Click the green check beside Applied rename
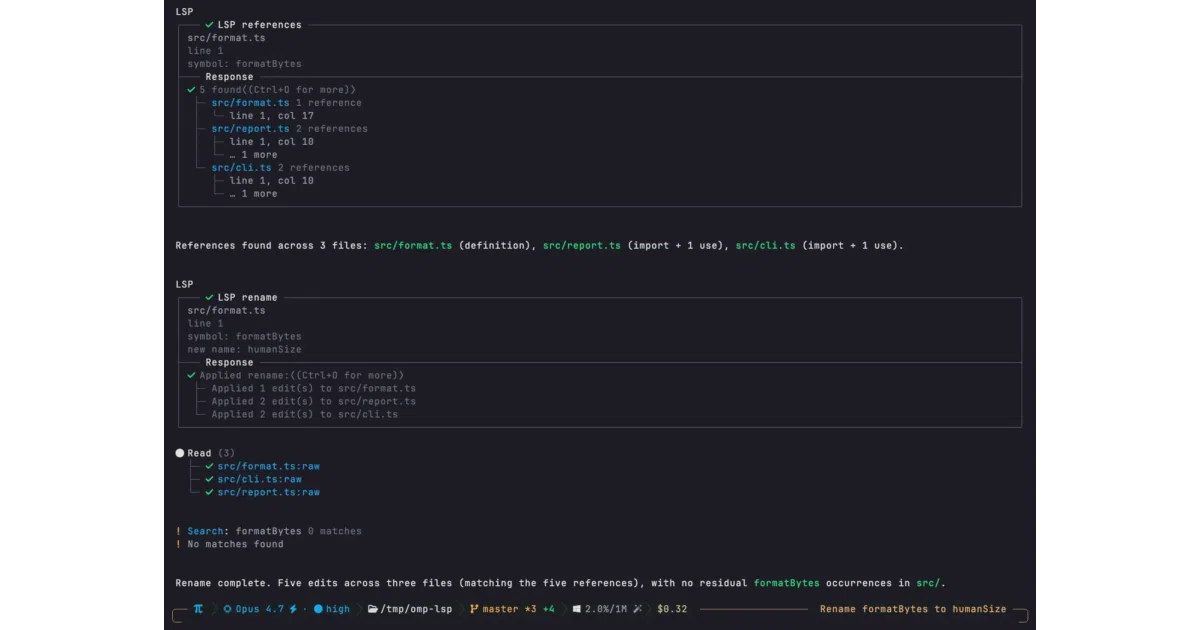1200x630 pixels. coord(191,375)
